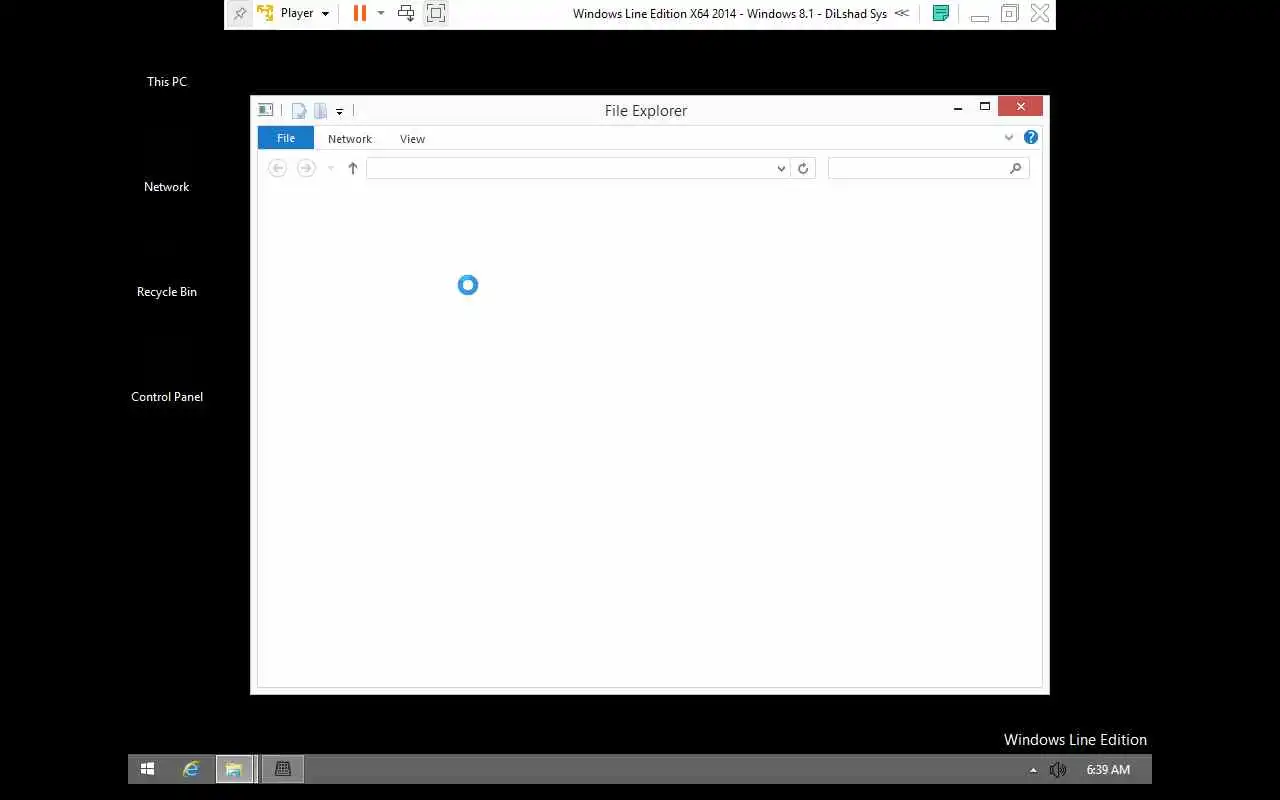Close the File Explorer window

pyautogui.click(x=1020, y=106)
